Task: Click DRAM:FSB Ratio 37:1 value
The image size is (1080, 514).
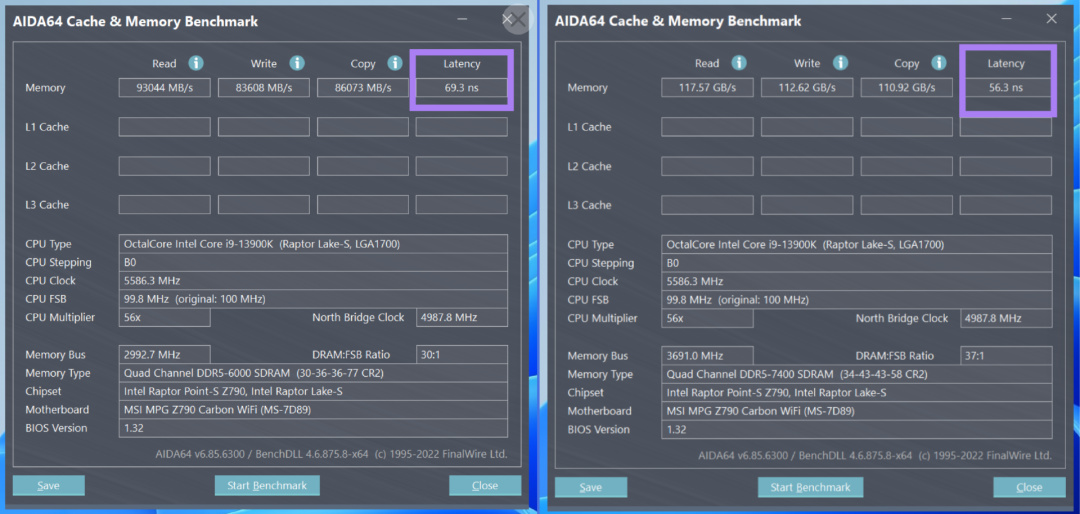Action: click(x=1006, y=356)
